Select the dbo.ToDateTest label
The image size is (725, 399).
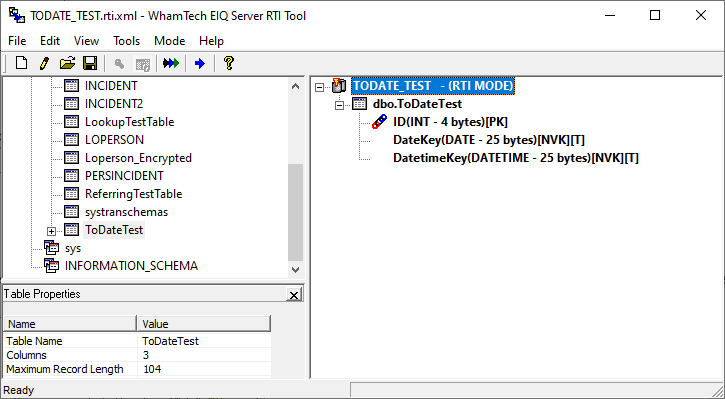tap(418, 104)
